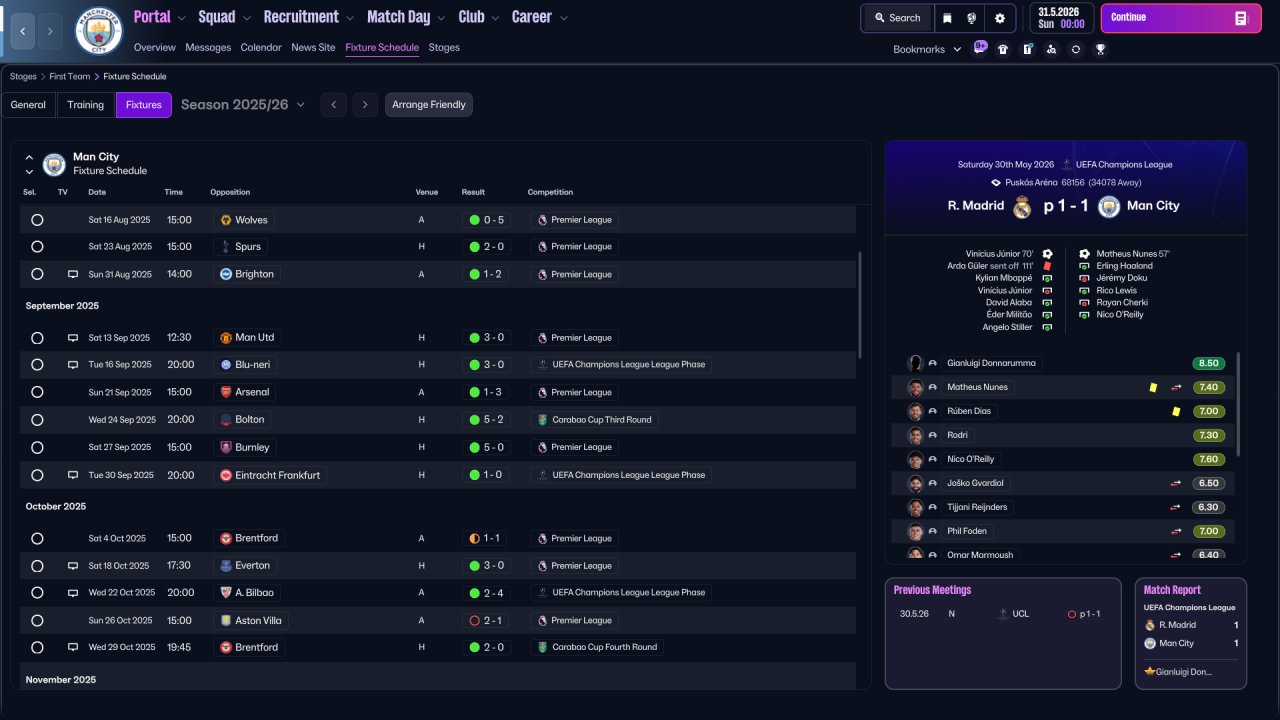Click the kit shirt shortcut icon
Viewport: 1280px width, 720px height.
1003,49
